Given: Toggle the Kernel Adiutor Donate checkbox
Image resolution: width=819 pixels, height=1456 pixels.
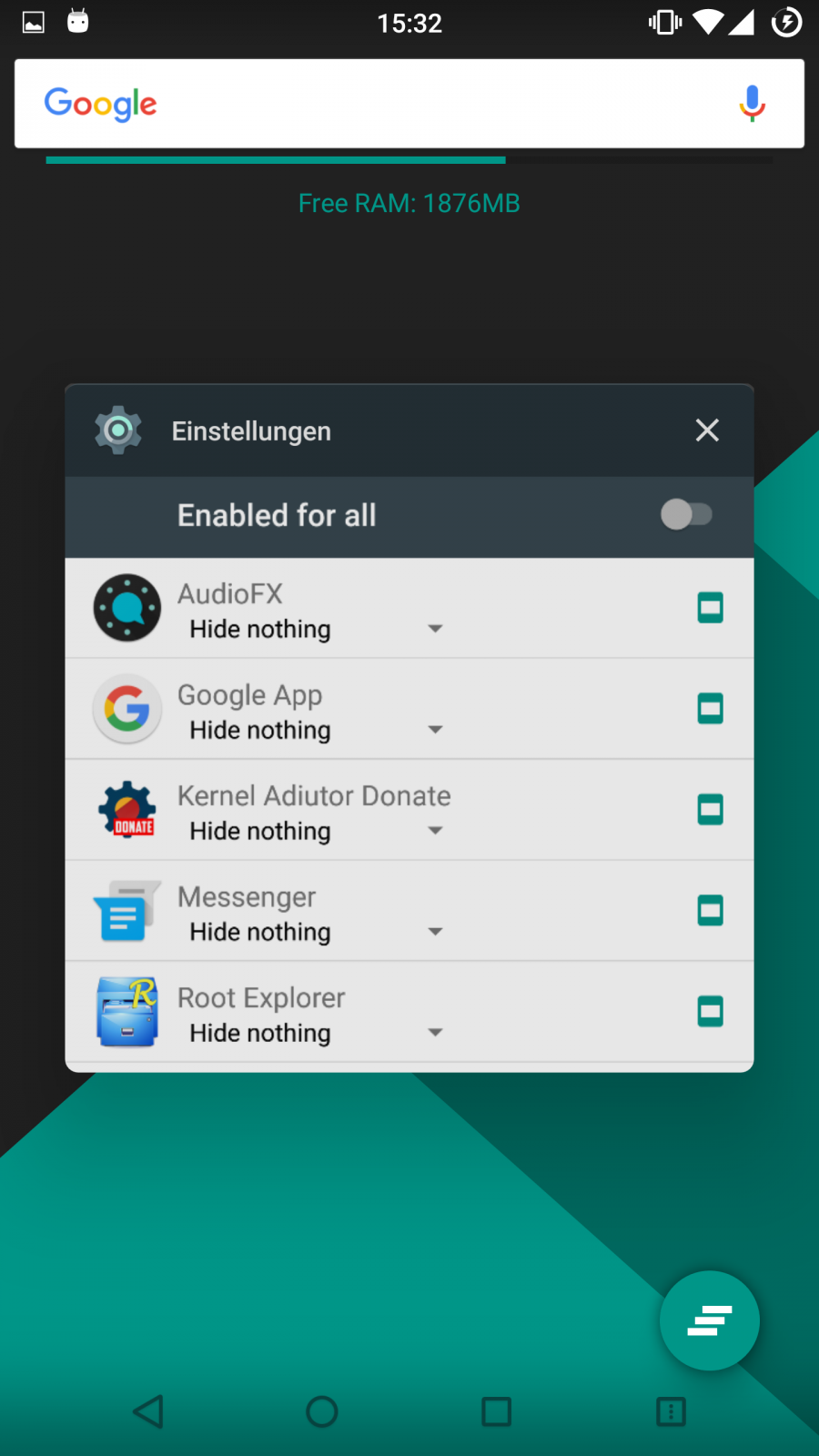Looking at the screenshot, I should click(x=710, y=809).
